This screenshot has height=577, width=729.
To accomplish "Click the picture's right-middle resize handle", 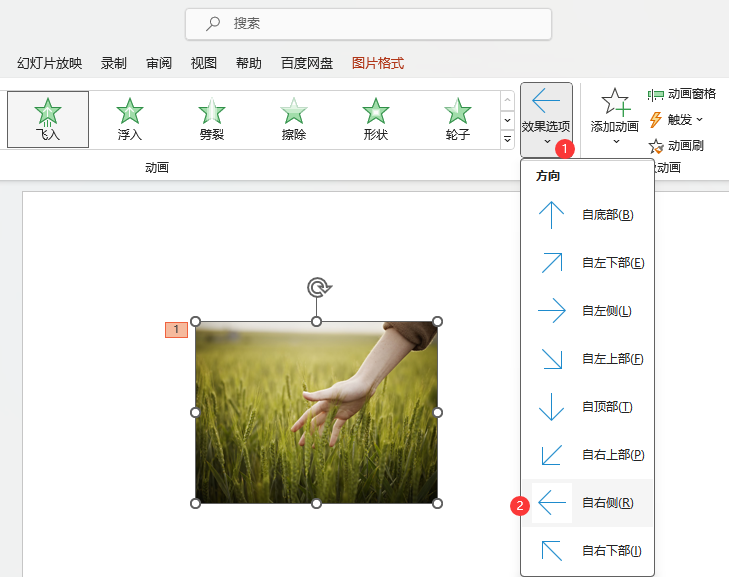I will coord(437,412).
